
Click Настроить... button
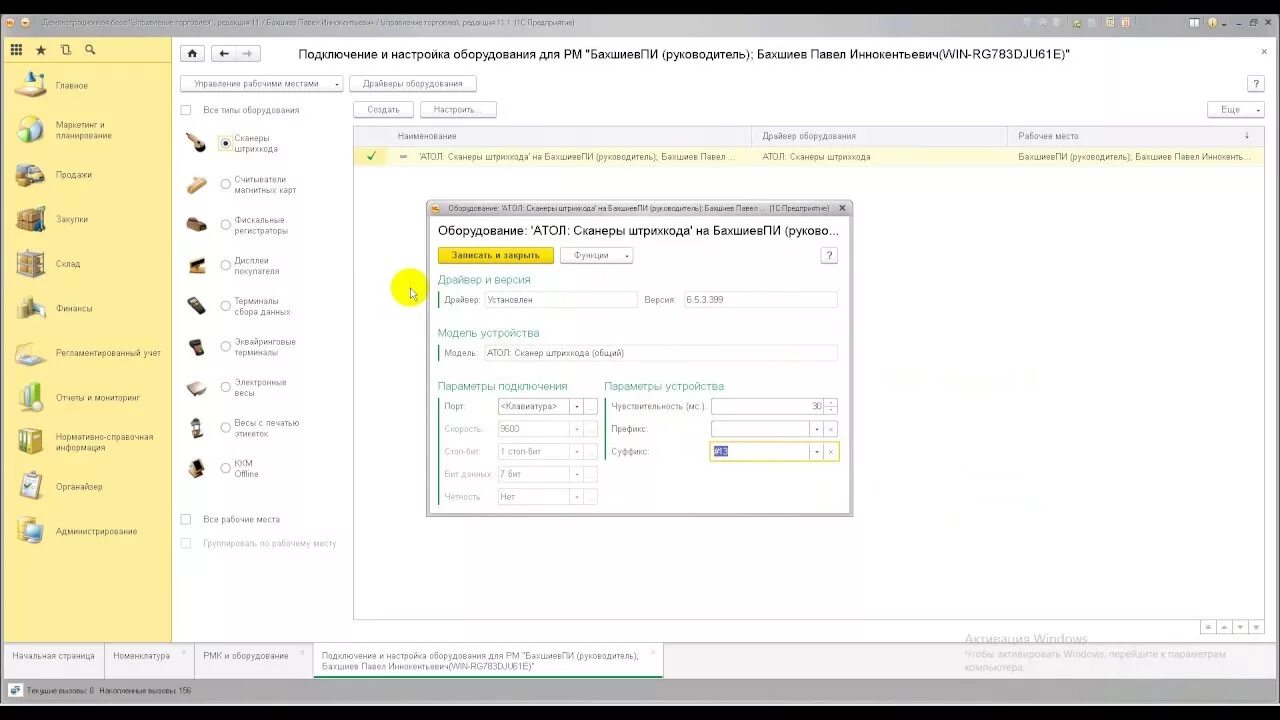coord(458,109)
